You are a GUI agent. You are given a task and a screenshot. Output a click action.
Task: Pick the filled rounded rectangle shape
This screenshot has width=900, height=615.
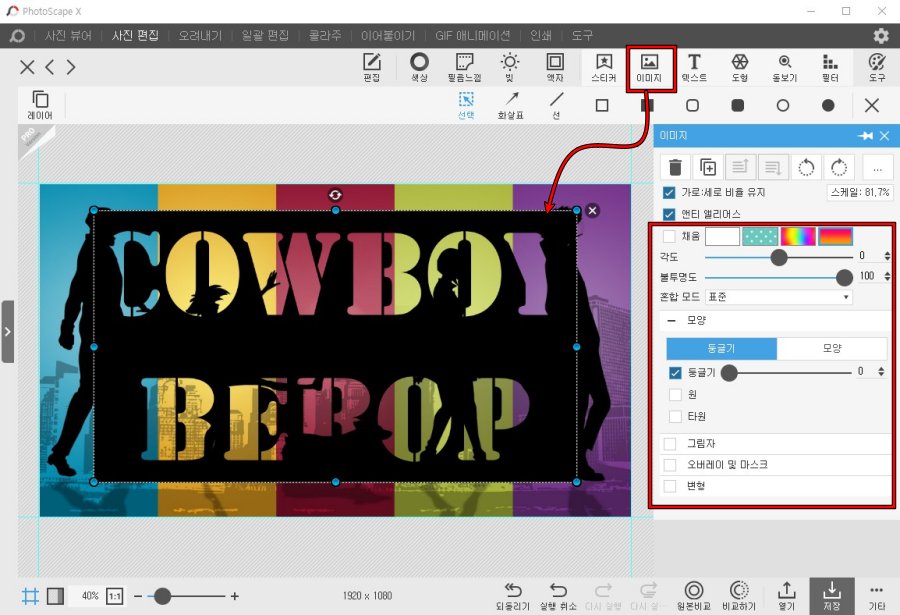[738, 105]
